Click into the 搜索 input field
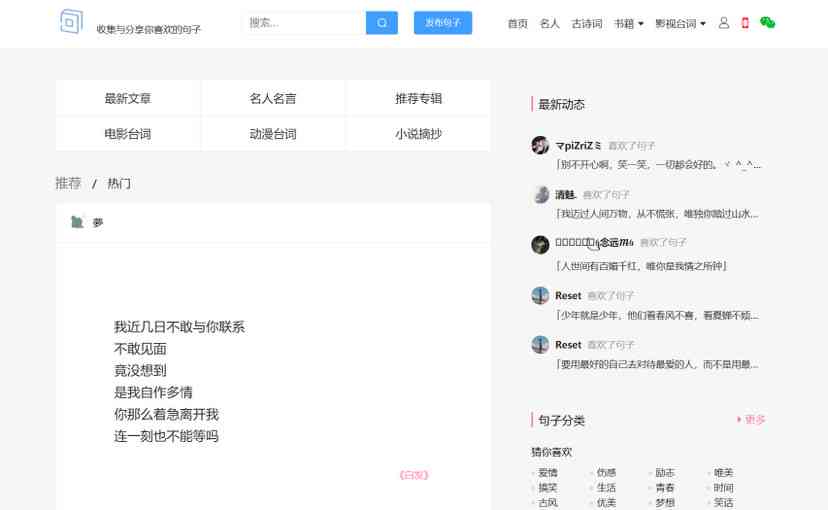828x510 pixels. pyautogui.click(x=304, y=23)
